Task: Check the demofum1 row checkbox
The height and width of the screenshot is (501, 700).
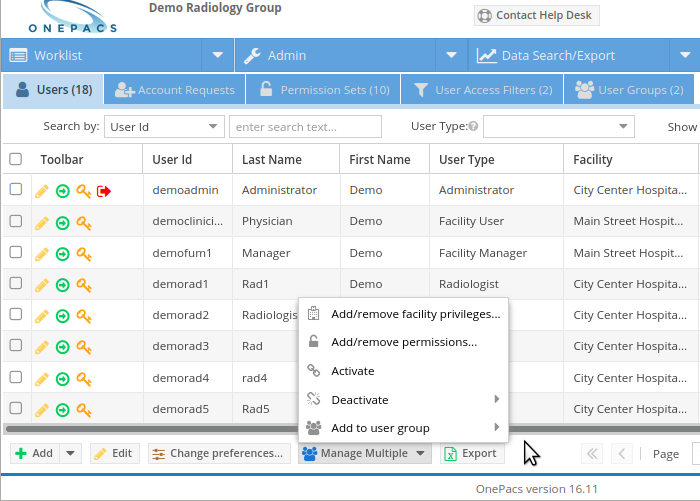Action: pos(16,252)
